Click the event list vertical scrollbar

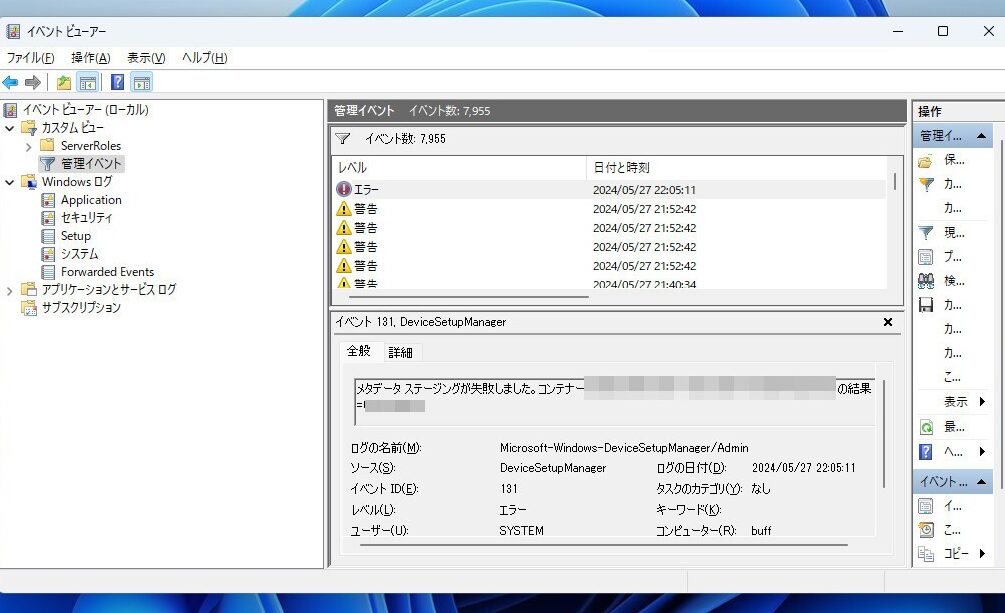[894, 181]
